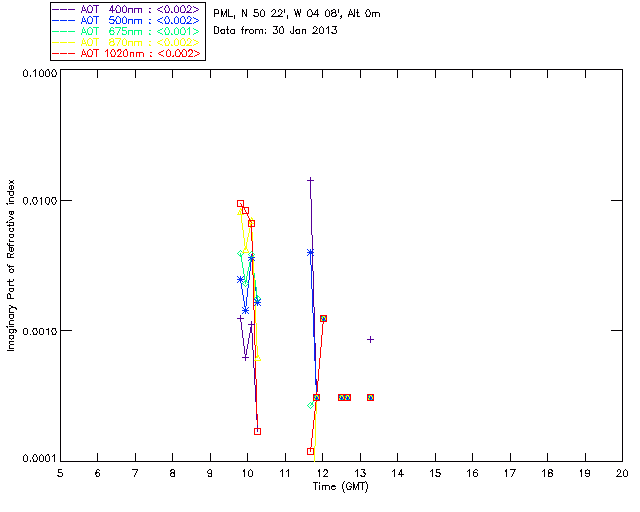Click the lowest red square near 0.0001
The height and width of the screenshot is (512, 640).
(x=310, y=451)
